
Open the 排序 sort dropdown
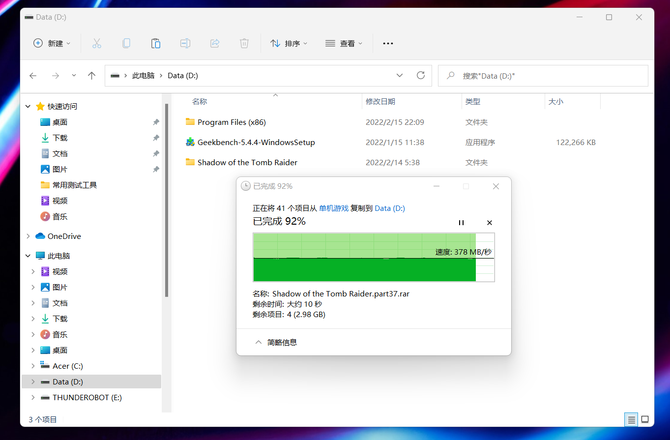[x=289, y=44]
